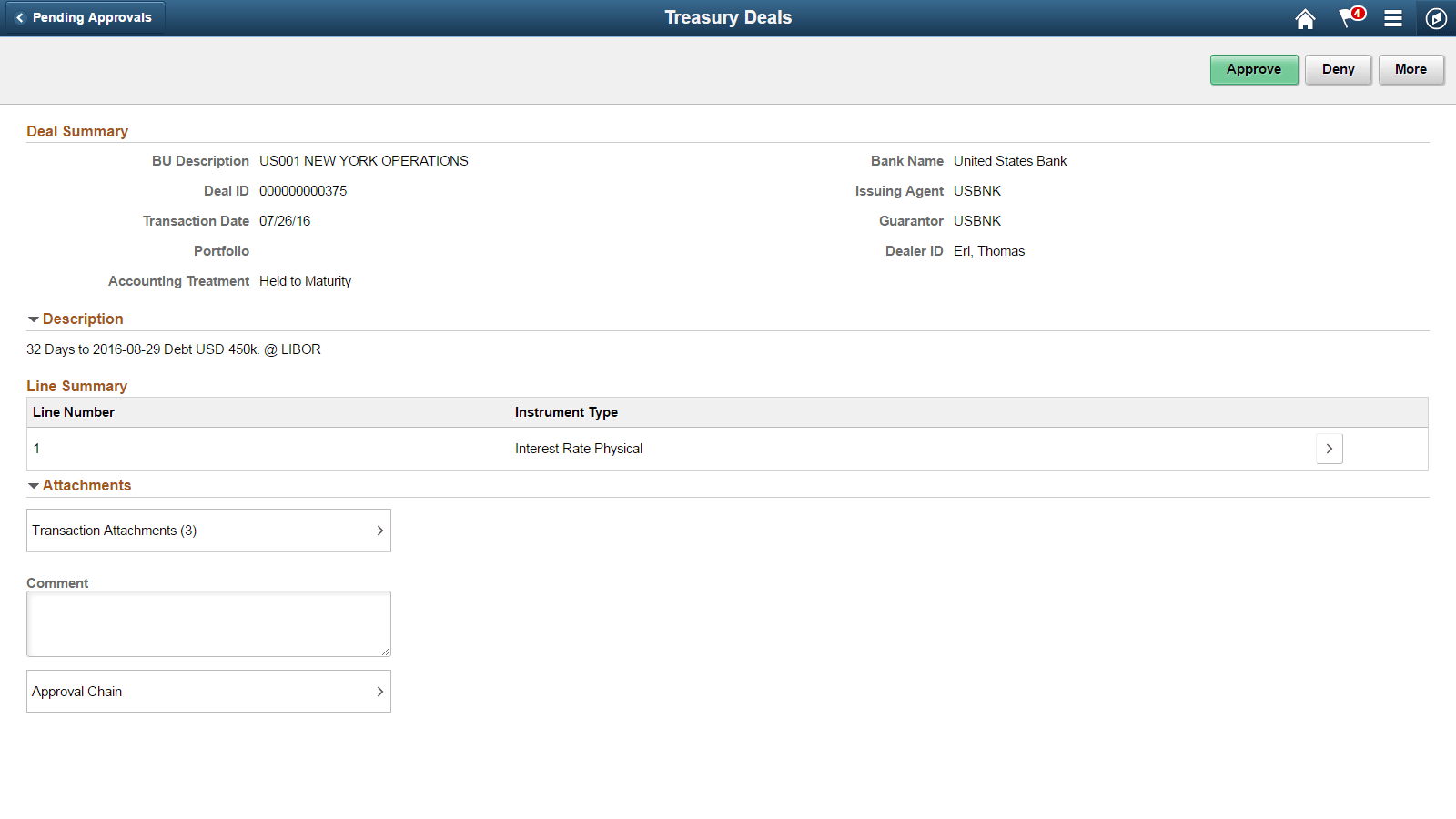Collapse the Attachments section
The width and height of the screenshot is (1456, 819).
point(33,485)
